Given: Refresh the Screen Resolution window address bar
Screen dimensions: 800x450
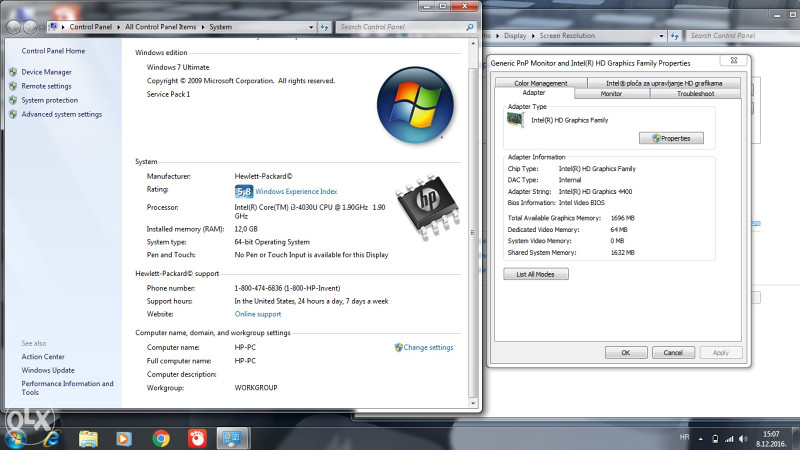Looking at the screenshot, I should pos(674,36).
